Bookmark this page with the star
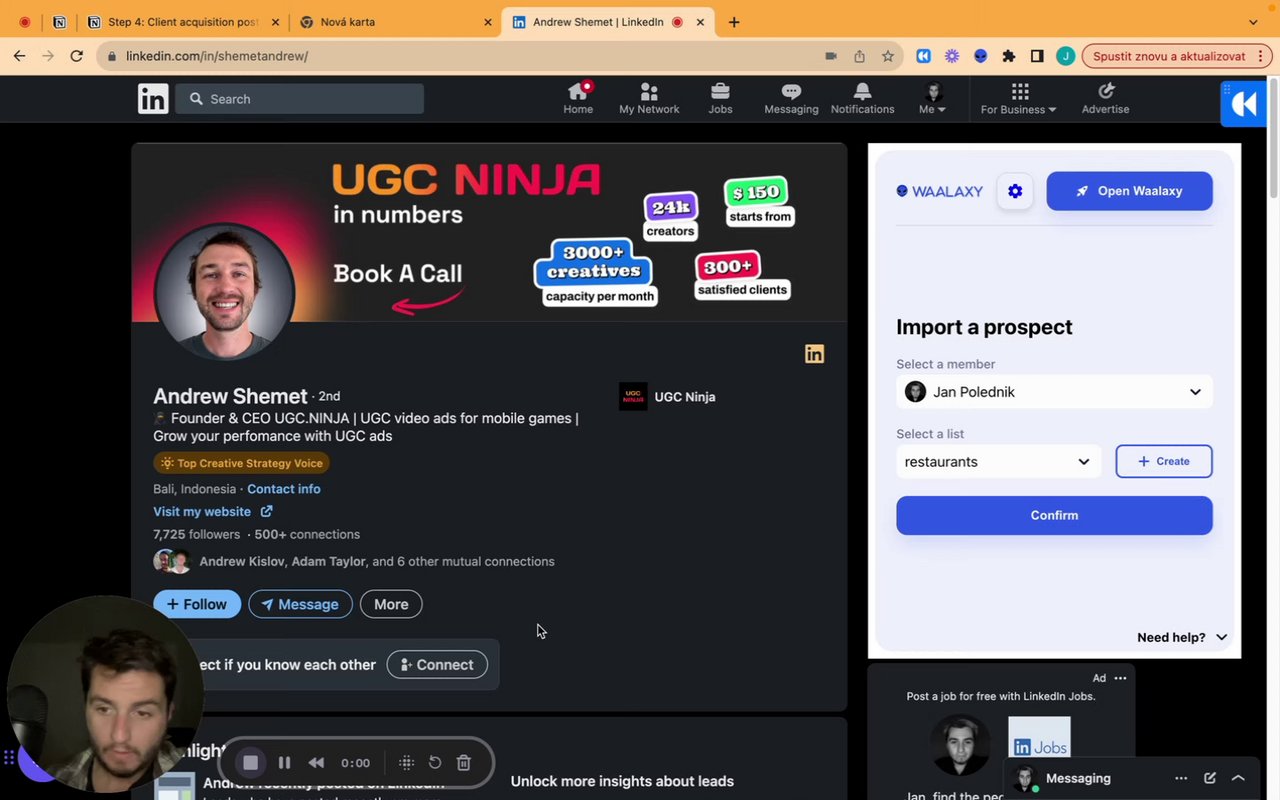 (x=888, y=56)
